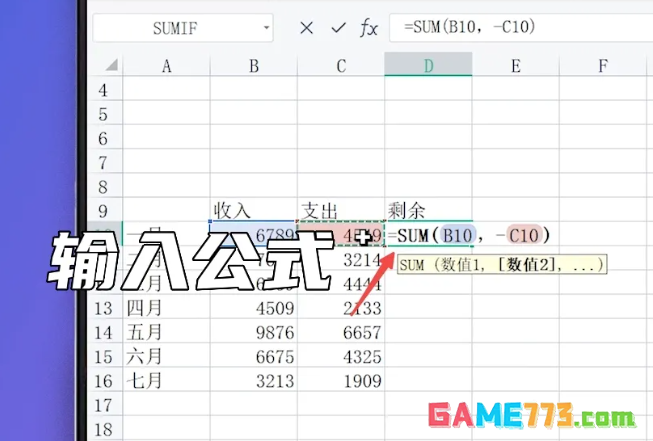This screenshot has height=441, width=653.
Task: Select column D header
Action: coord(428,67)
